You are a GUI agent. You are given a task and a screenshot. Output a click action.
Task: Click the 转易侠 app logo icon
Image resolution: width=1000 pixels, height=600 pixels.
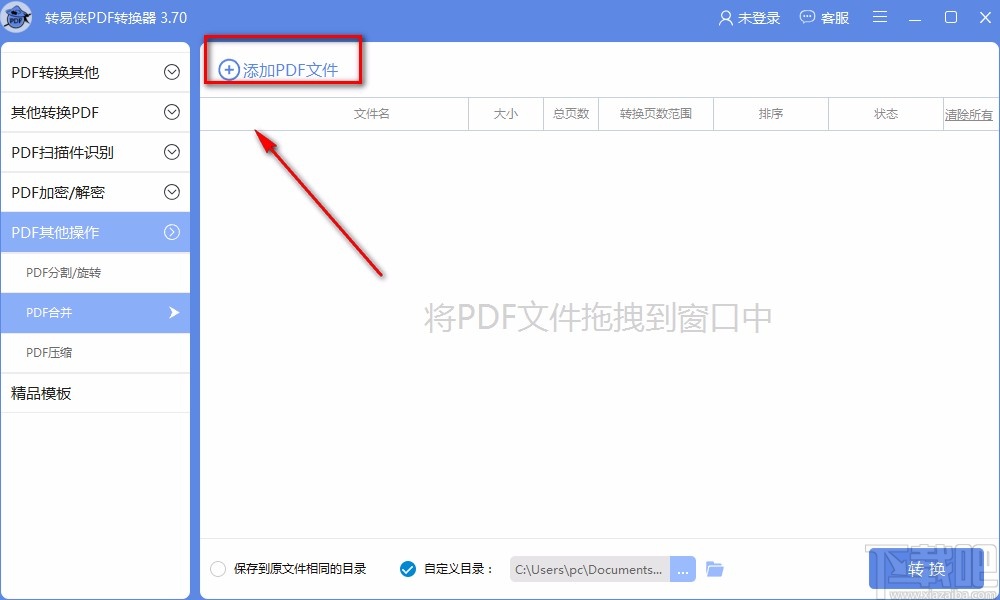click(x=17, y=17)
